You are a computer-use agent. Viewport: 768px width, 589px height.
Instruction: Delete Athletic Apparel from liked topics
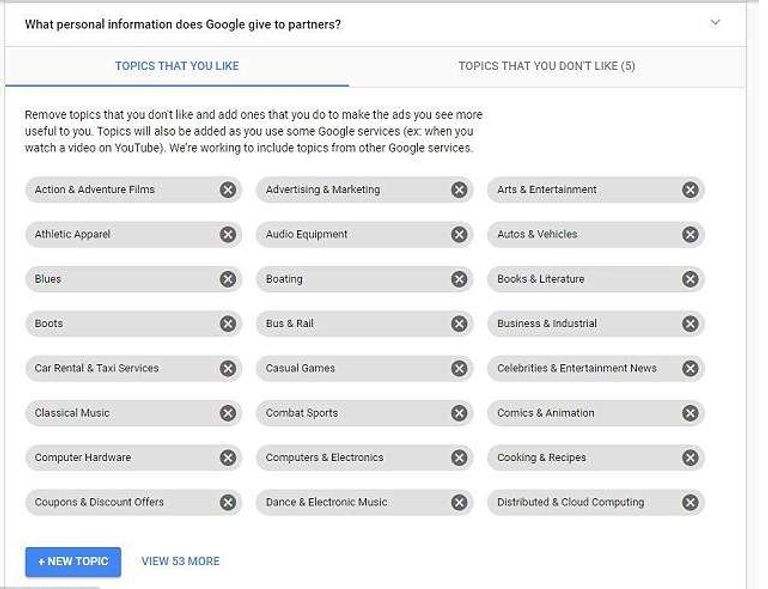228,235
